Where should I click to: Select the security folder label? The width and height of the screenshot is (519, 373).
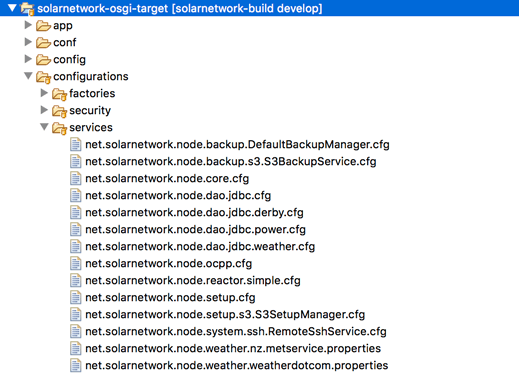[90, 111]
